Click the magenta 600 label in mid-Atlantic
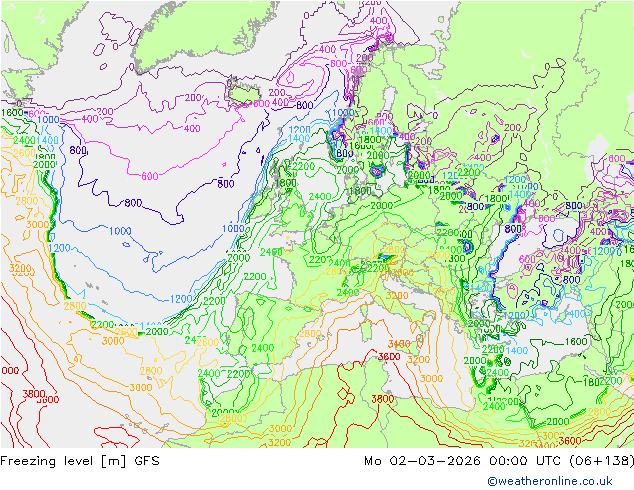This screenshot has width=634, height=490. coord(150,176)
